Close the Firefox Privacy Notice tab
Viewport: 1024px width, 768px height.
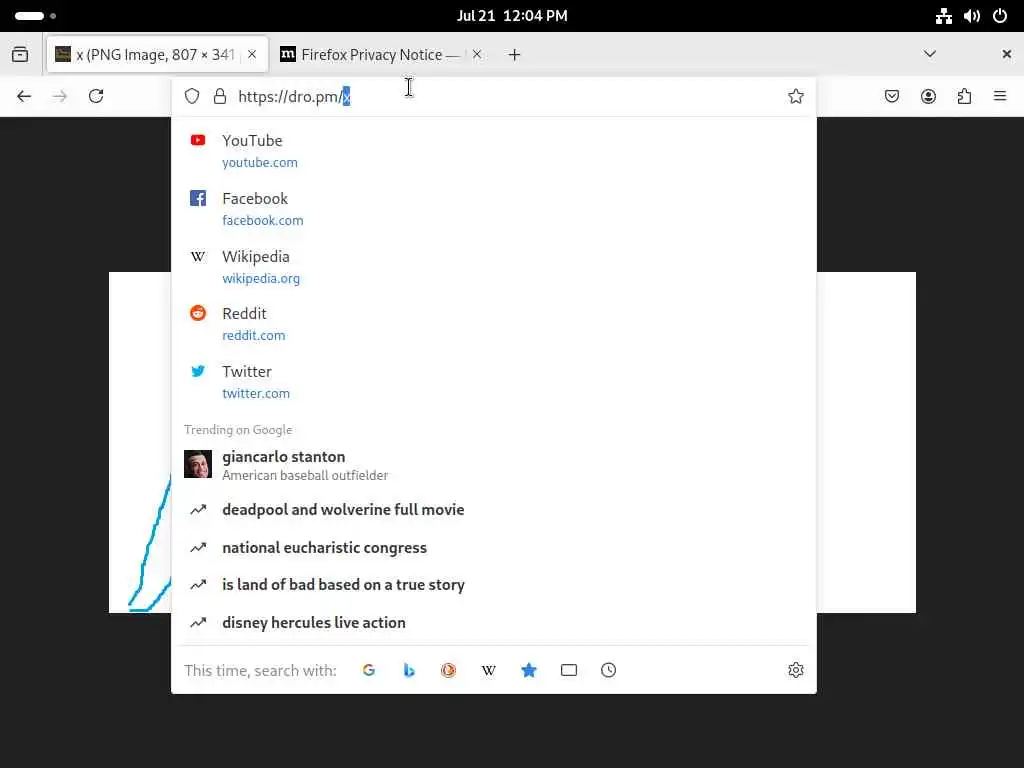[477, 55]
